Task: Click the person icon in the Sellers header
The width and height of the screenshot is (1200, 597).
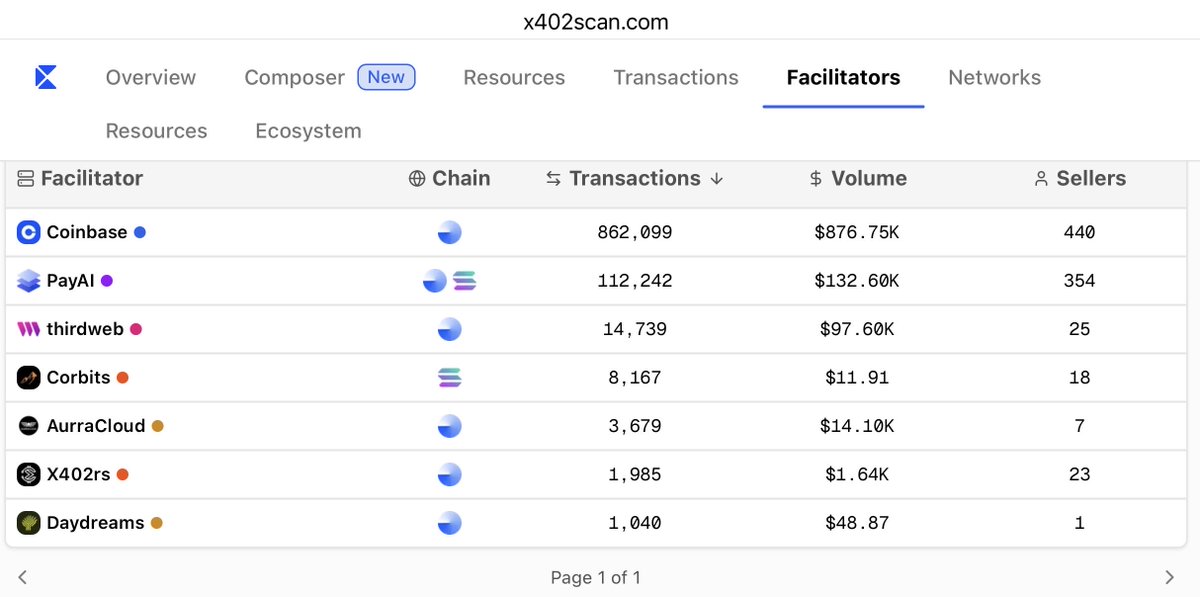Action: 1040,178
